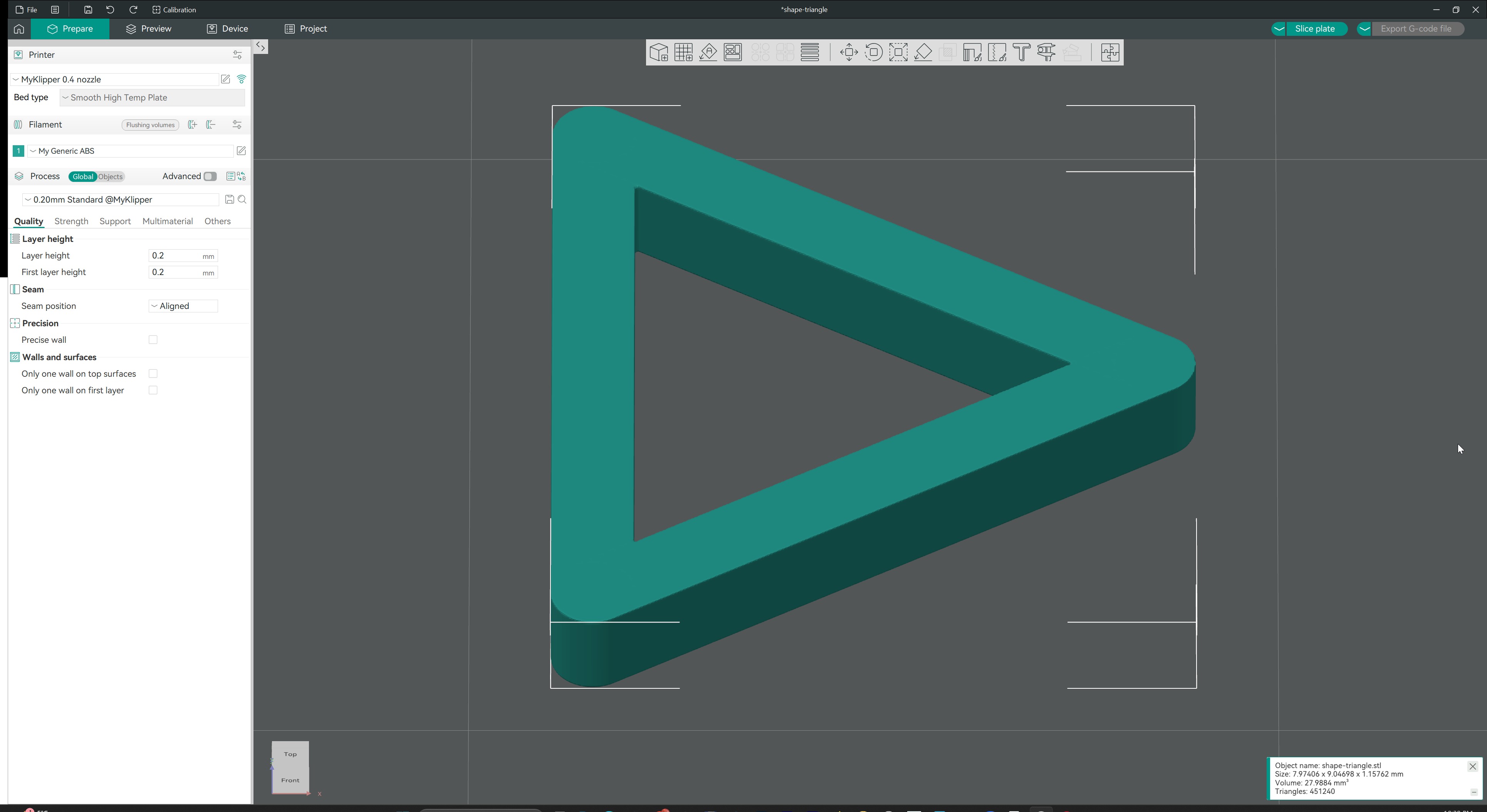The width and height of the screenshot is (1487, 812).
Task: Activate the Move tool
Action: (x=849, y=52)
